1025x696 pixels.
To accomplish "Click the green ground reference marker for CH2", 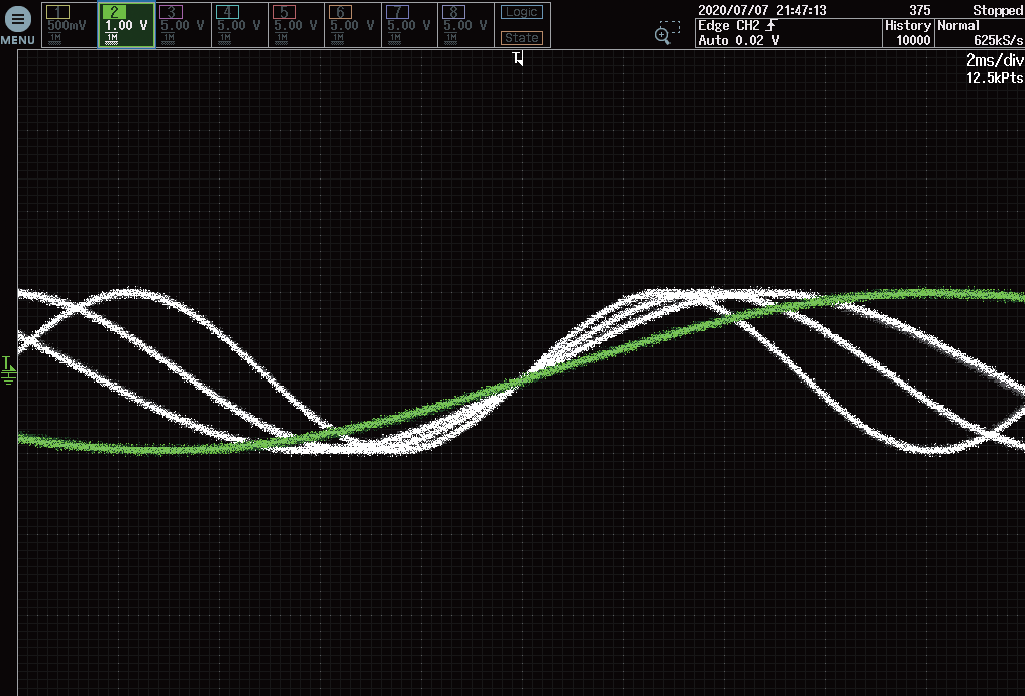I will [x=8, y=377].
